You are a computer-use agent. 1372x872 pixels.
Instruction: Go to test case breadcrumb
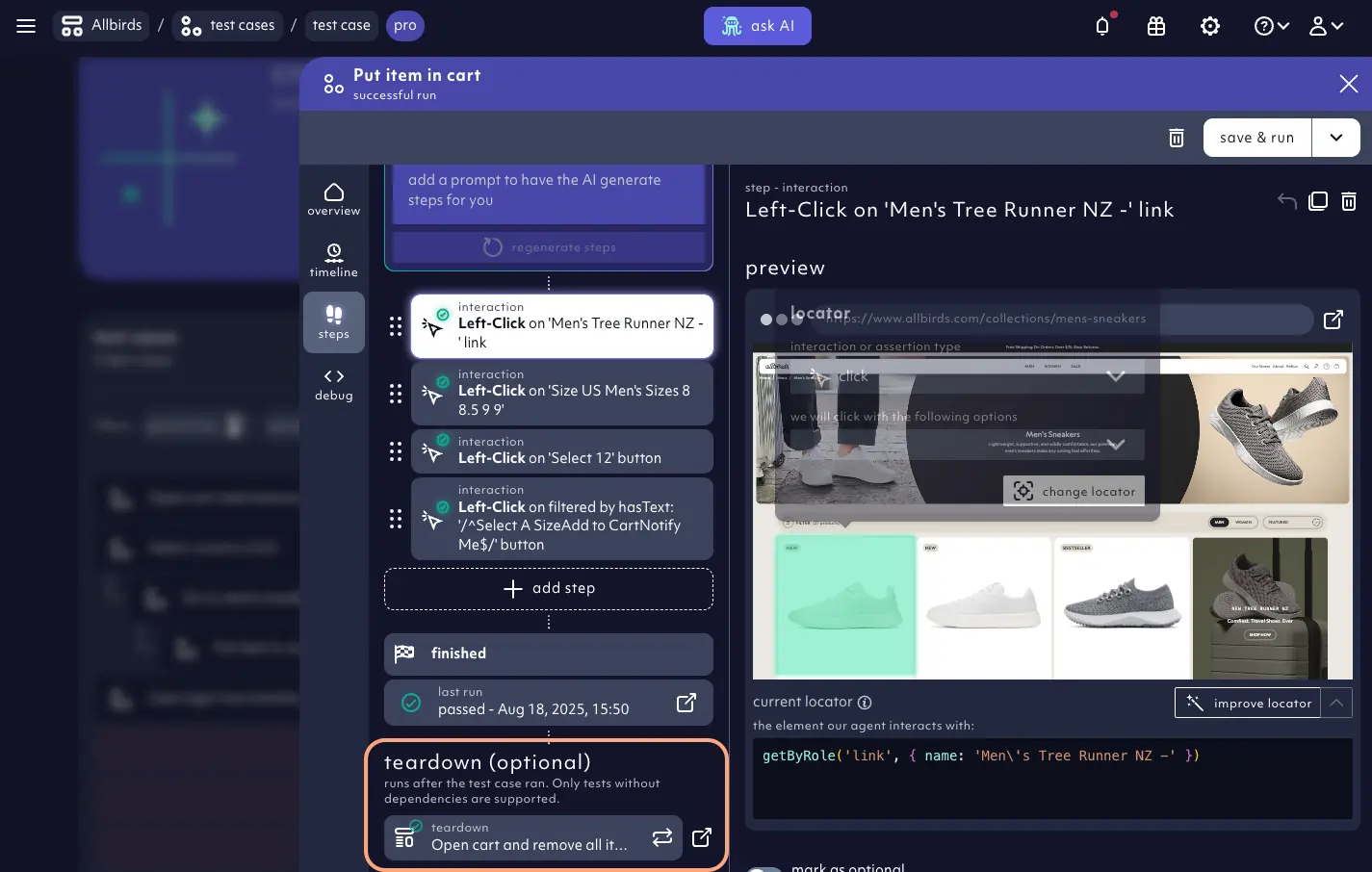341,25
